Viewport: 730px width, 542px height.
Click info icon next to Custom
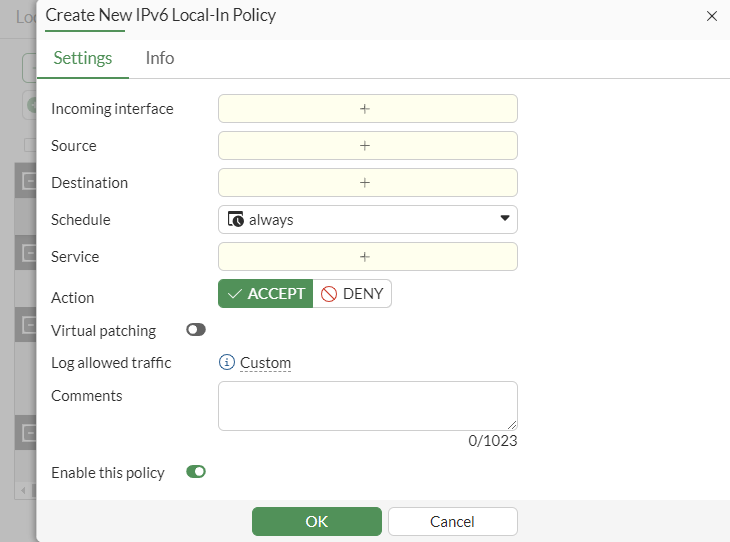click(227, 363)
